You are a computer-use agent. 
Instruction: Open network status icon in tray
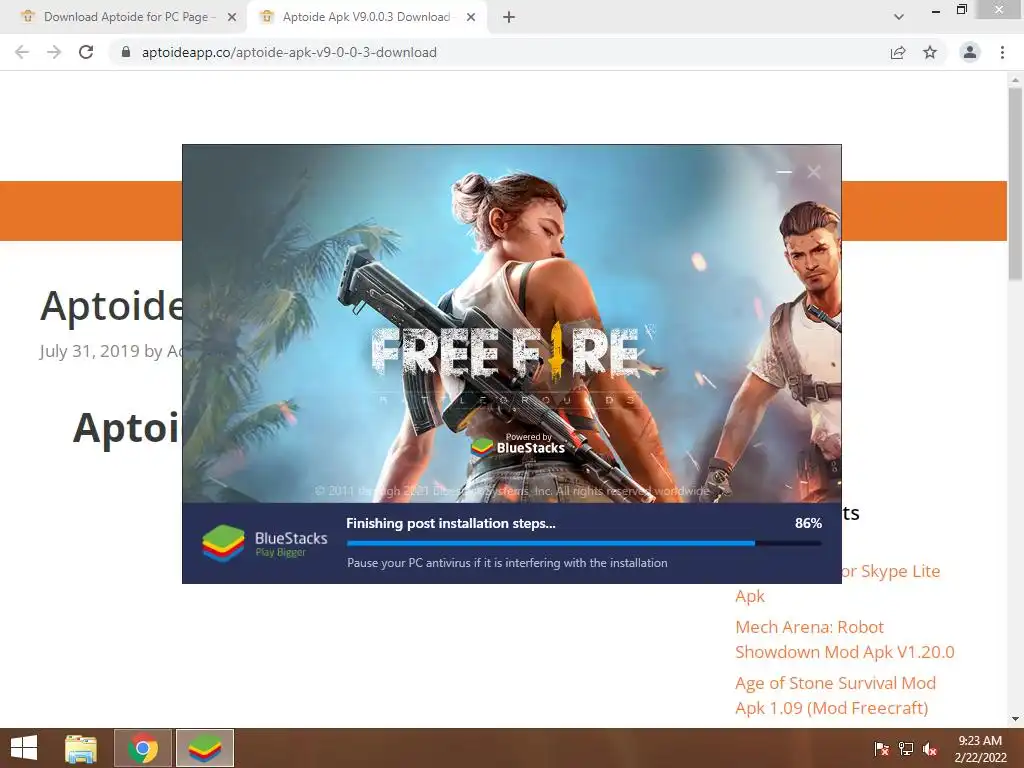click(x=906, y=749)
